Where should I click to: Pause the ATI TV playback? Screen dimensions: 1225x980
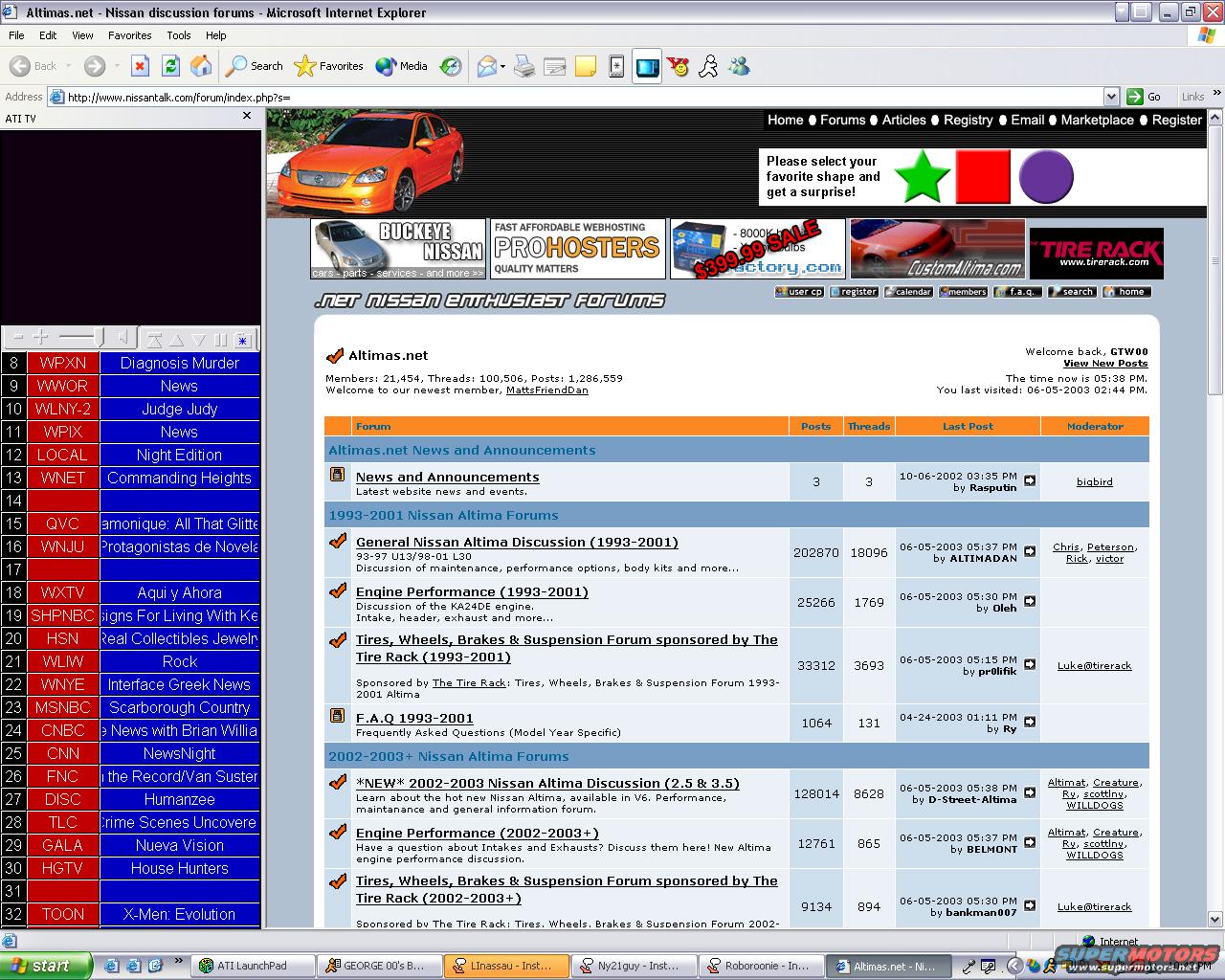(221, 340)
